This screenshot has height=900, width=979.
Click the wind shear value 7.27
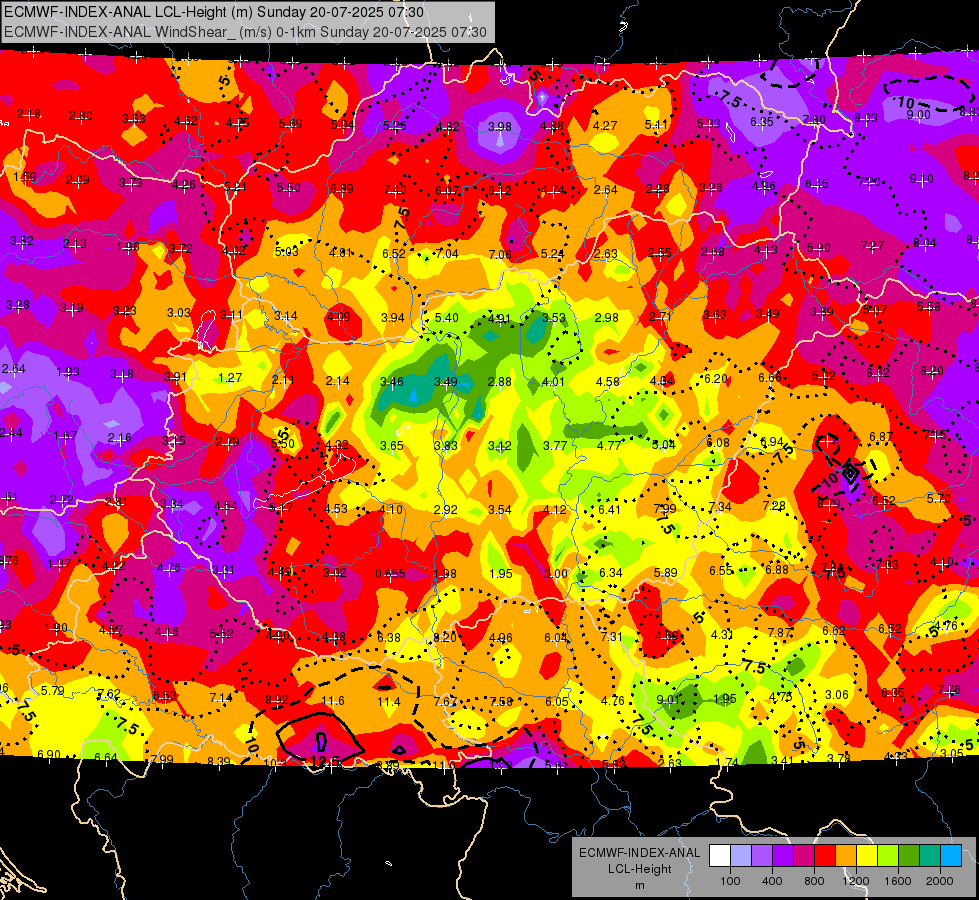[x=872, y=245]
